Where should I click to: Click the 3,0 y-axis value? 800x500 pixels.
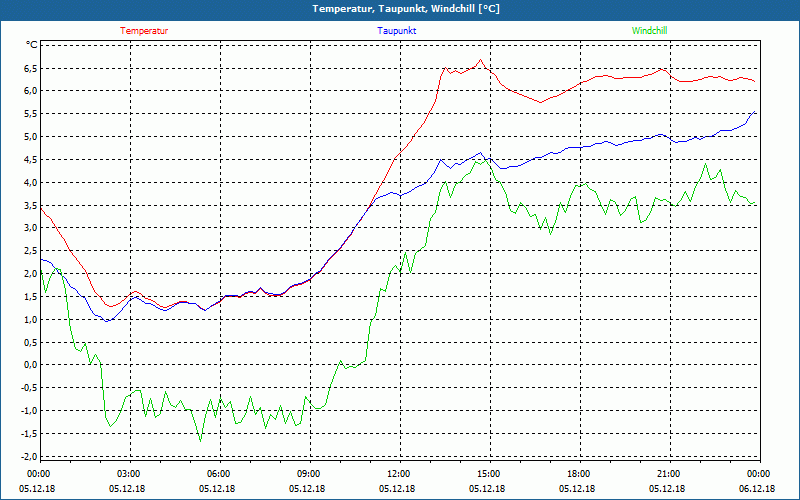click(31, 228)
